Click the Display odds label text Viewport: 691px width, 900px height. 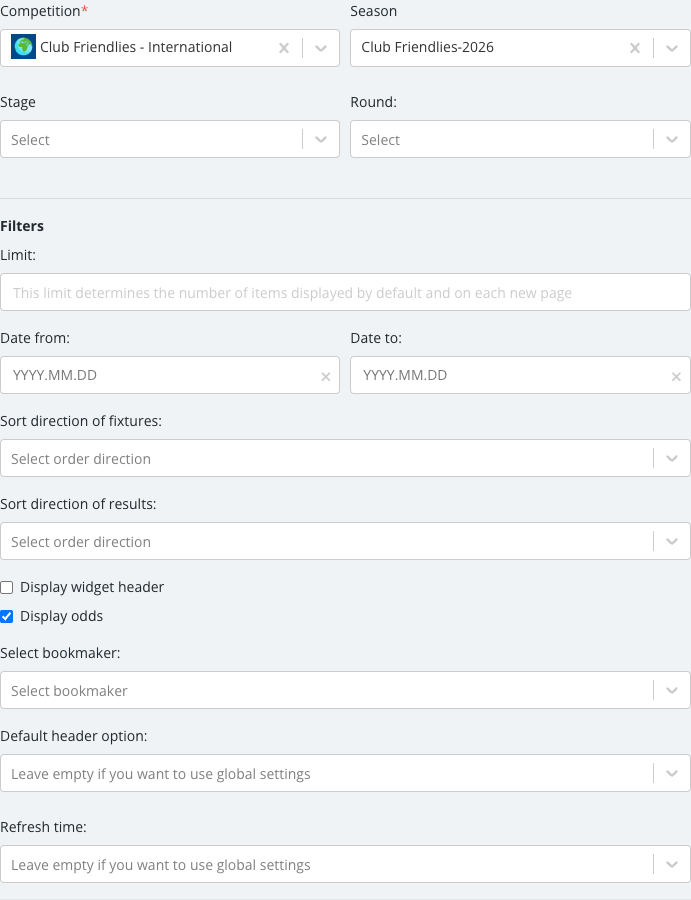click(x=61, y=616)
